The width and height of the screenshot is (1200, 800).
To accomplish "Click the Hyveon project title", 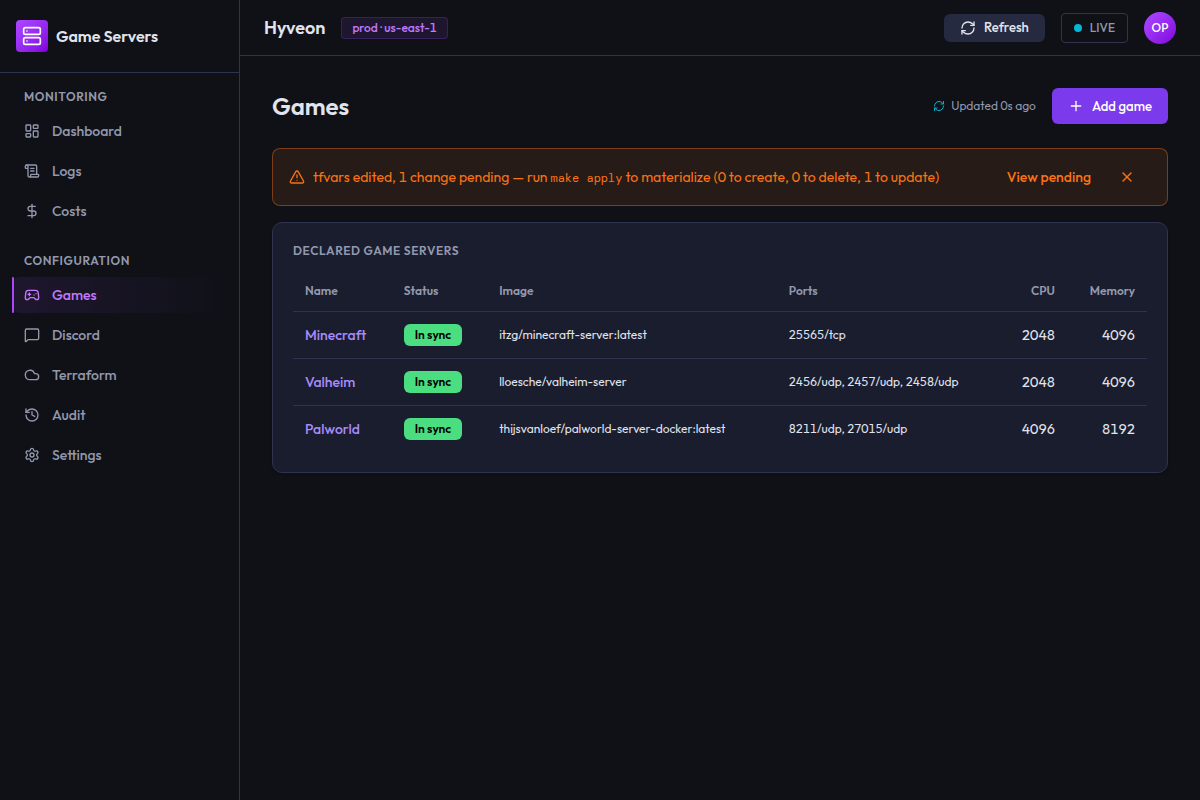I will [294, 28].
